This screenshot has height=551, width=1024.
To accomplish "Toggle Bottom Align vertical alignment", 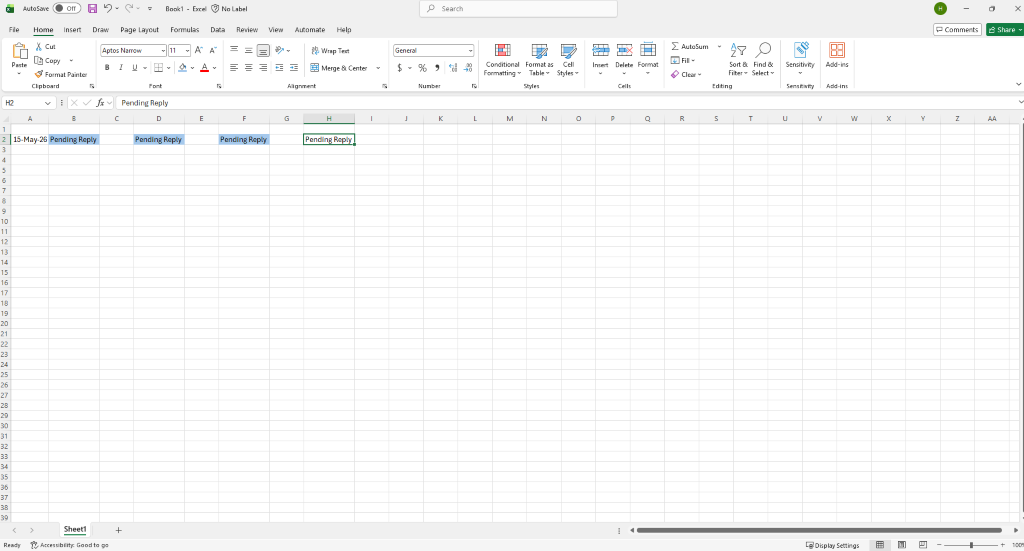I will click(x=263, y=50).
